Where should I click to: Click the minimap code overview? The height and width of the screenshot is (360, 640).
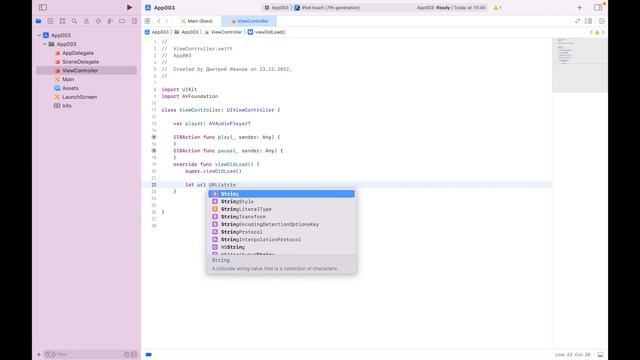(x=580, y=65)
